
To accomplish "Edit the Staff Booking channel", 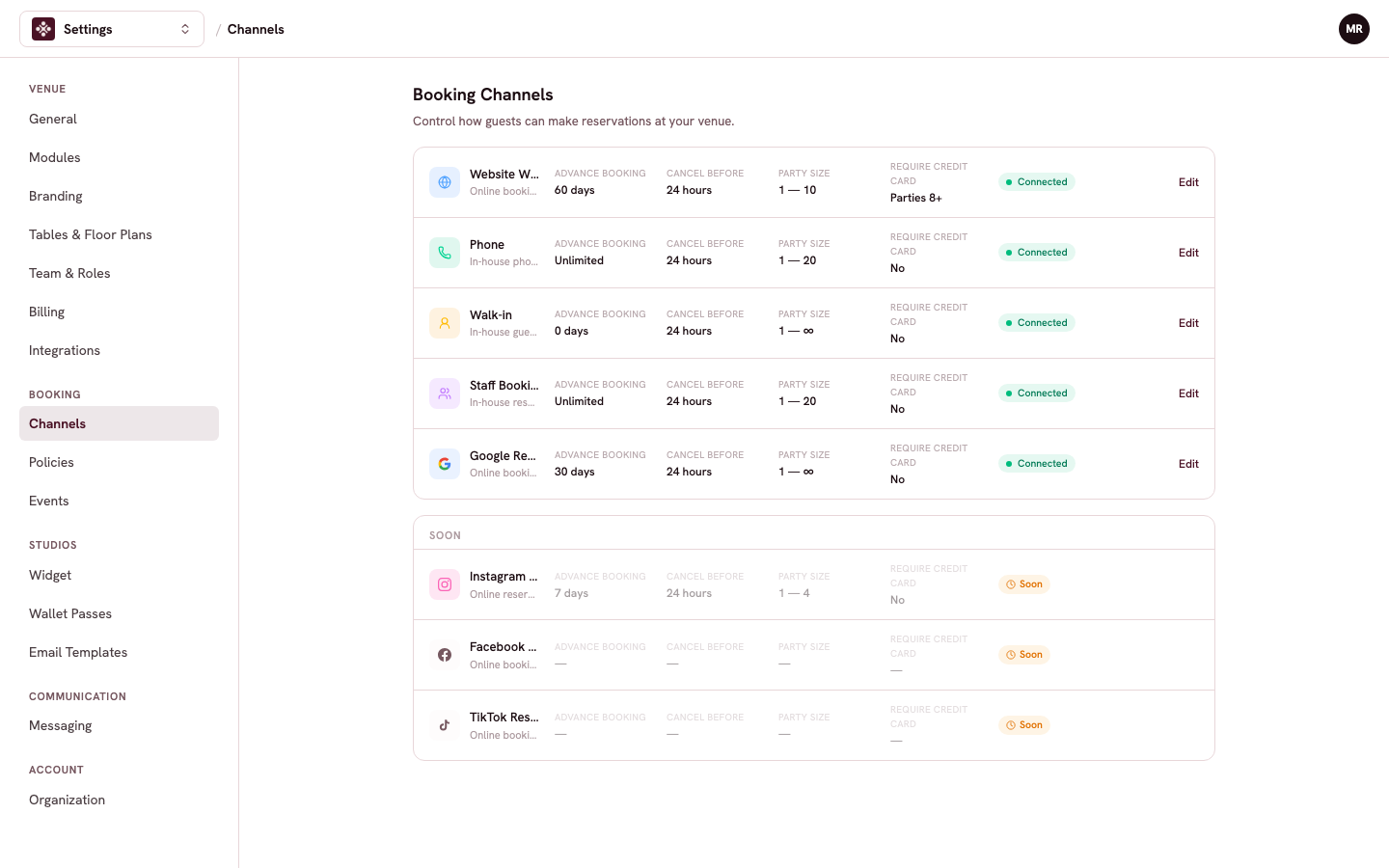I will (1188, 393).
